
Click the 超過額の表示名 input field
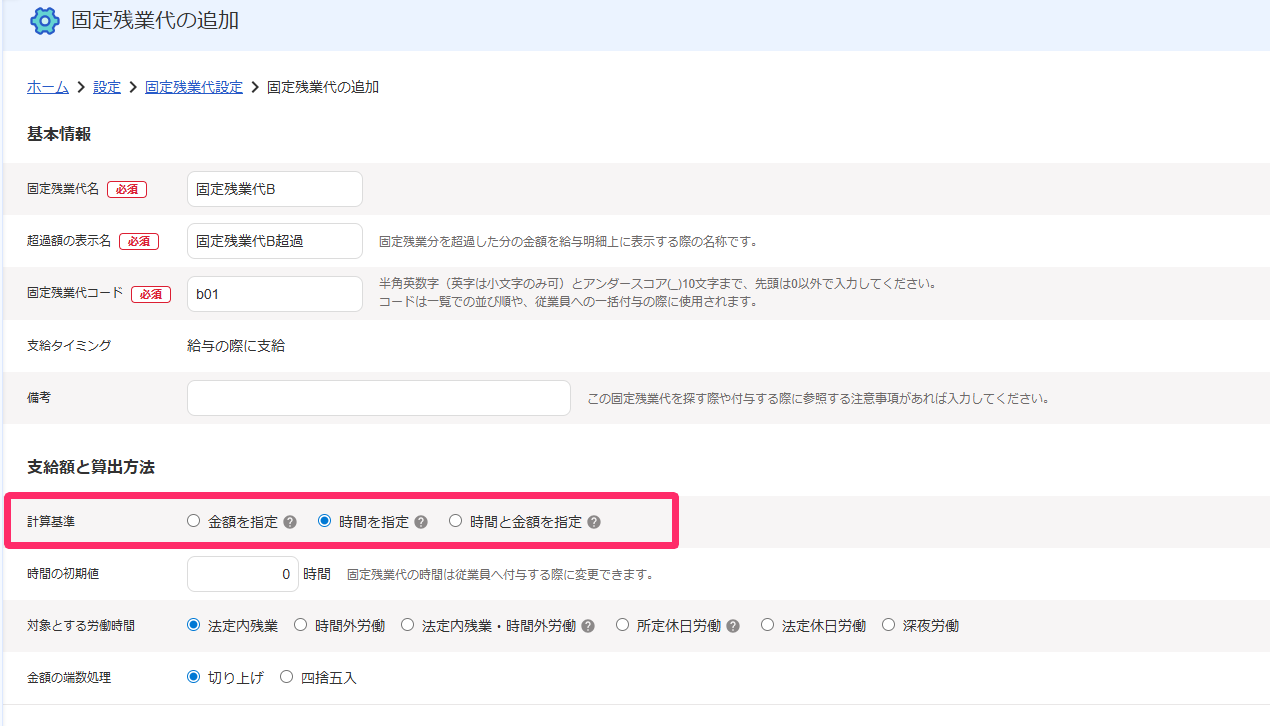(275, 241)
